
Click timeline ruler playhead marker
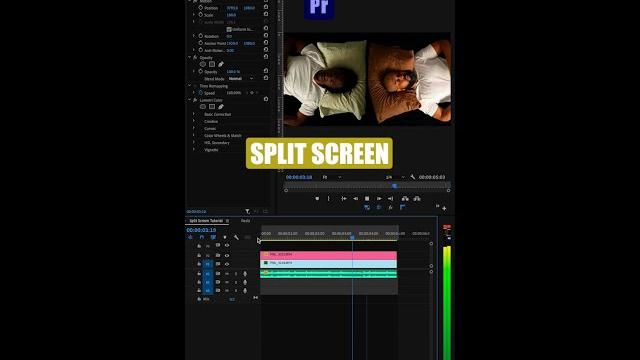tap(352, 237)
